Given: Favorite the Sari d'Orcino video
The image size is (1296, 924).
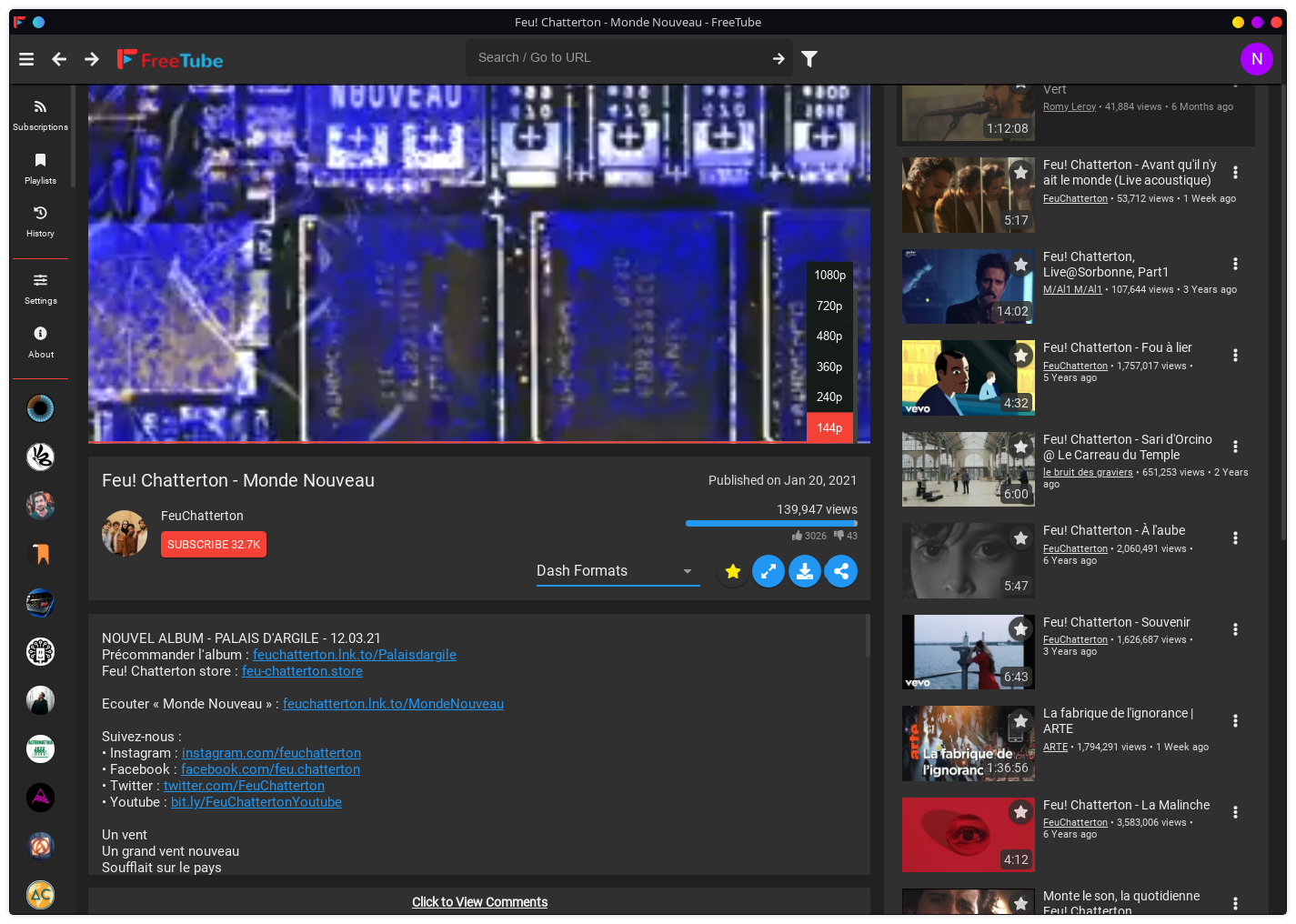Looking at the screenshot, I should [1020, 447].
